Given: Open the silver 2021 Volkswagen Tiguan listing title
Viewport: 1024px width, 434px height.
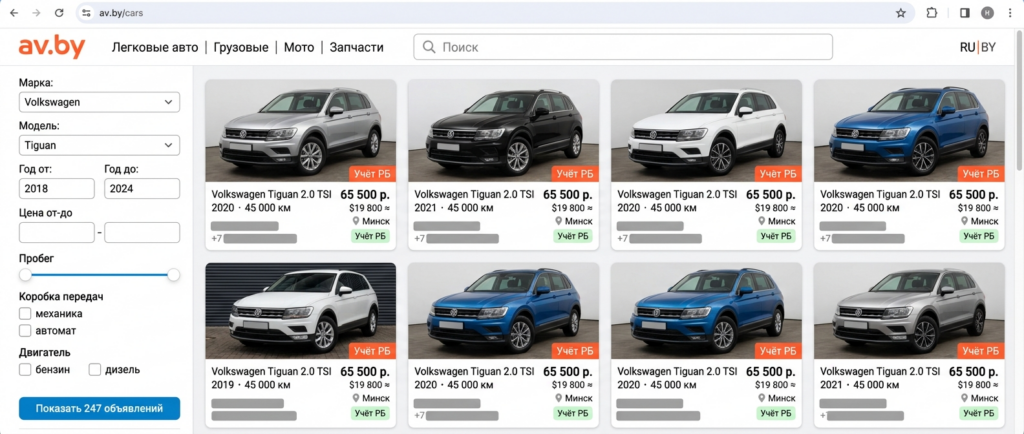Looking at the screenshot, I should click(x=880, y=371).
